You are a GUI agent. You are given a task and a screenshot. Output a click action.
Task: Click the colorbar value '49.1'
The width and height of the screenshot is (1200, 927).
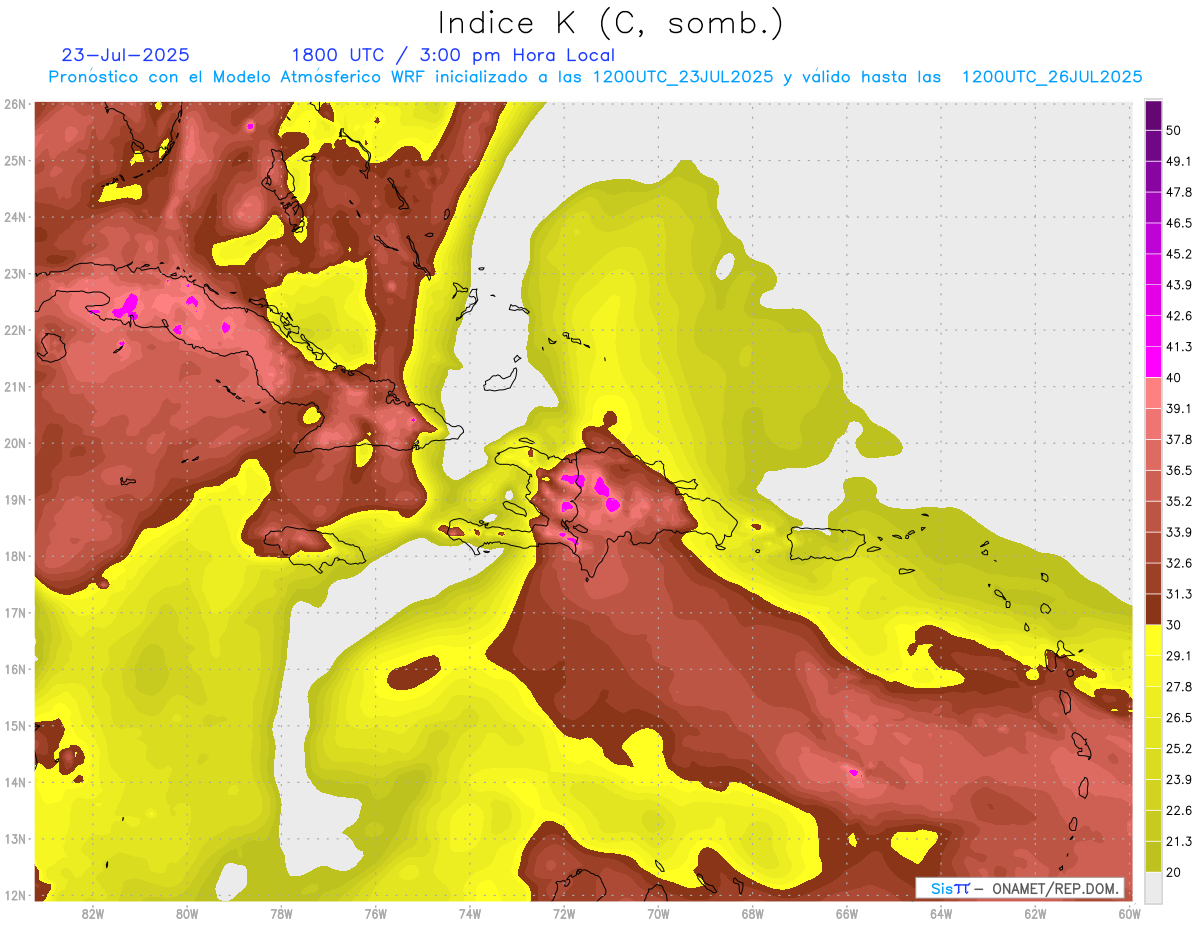[x=1179, y=161]
